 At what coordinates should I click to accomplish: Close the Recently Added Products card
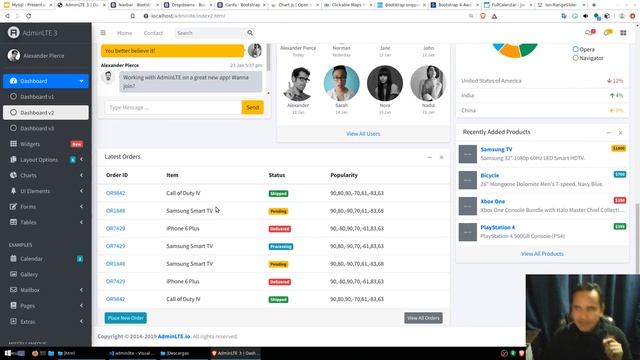620,133
